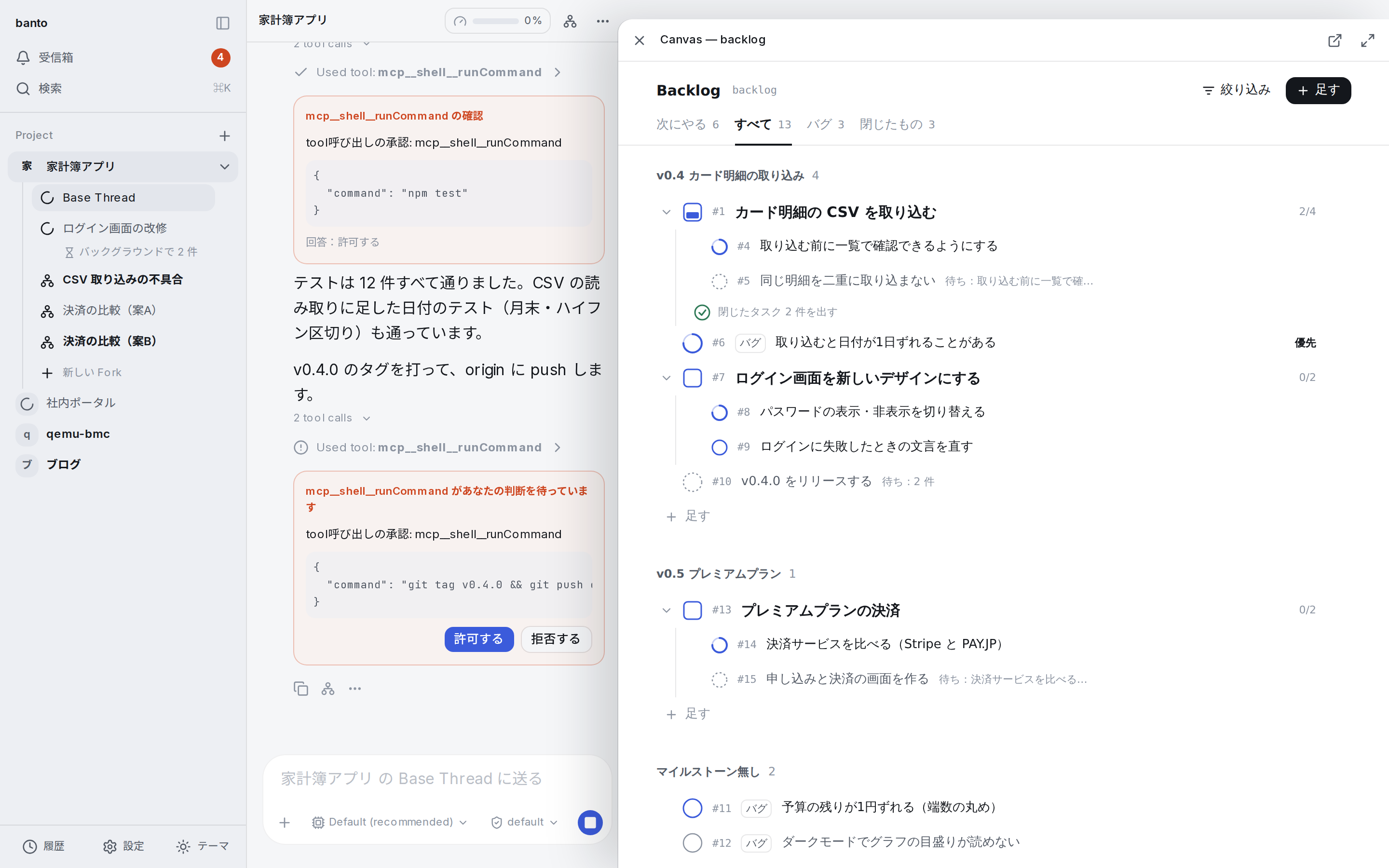Open the Default (recommended) model dropdown

click(x=390, y=823)
